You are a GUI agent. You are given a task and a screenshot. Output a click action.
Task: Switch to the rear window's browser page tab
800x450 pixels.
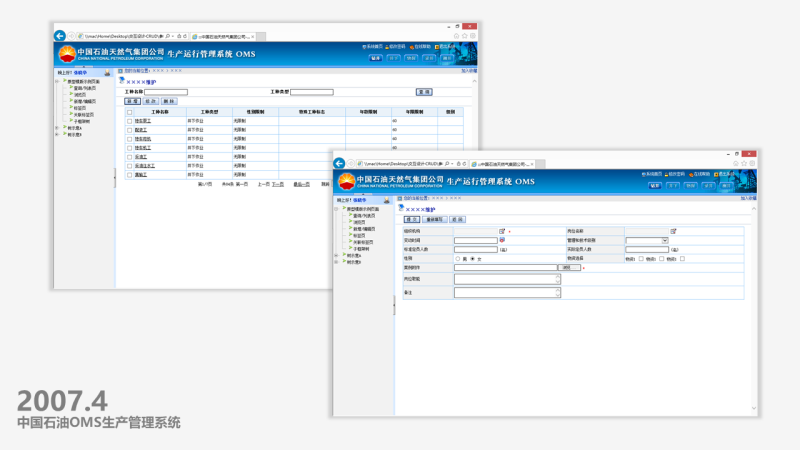pyautogui.click(x=223, y=36)
